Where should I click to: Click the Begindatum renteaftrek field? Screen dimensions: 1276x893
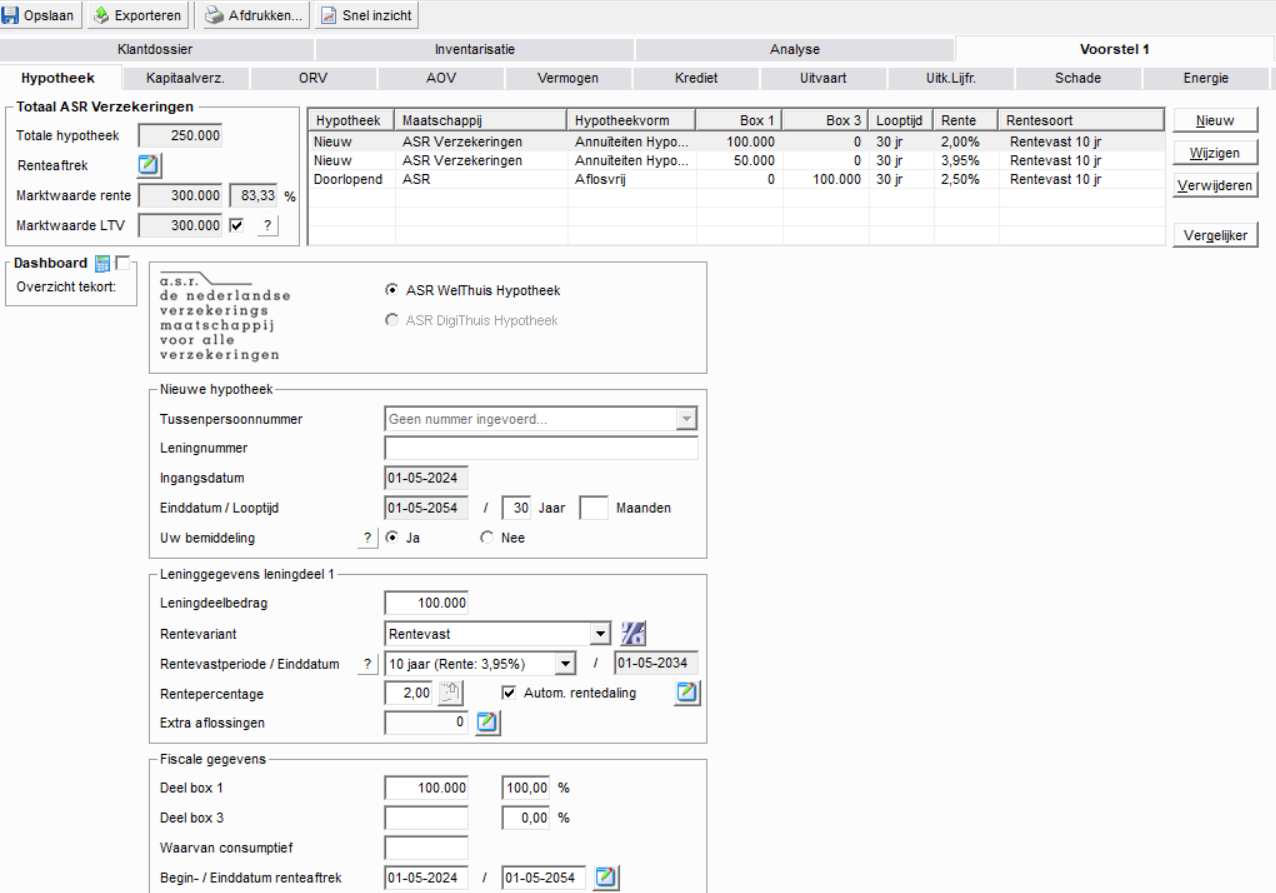426,878
